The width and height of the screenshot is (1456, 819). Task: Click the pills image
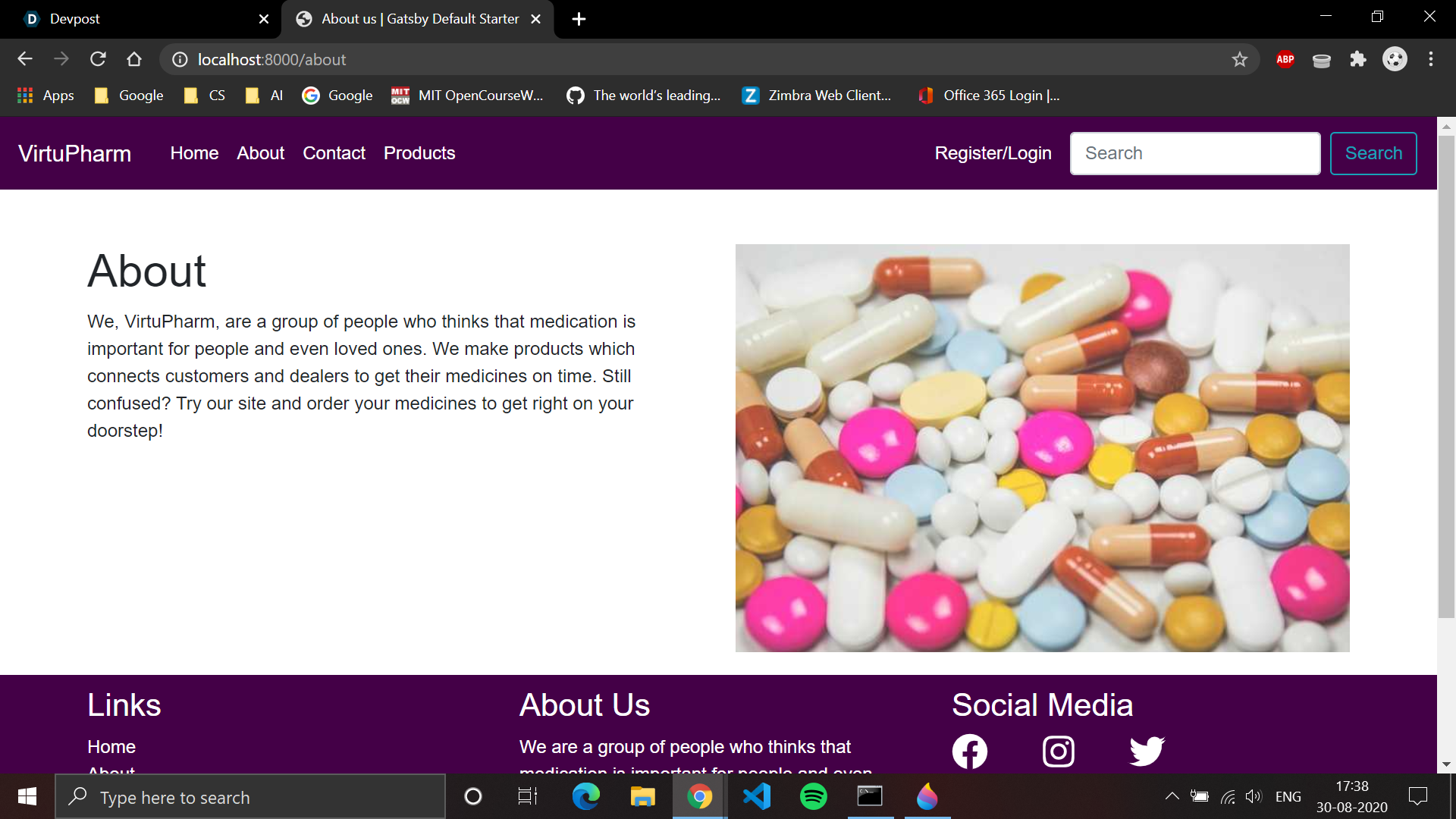tap(1042, 447)
